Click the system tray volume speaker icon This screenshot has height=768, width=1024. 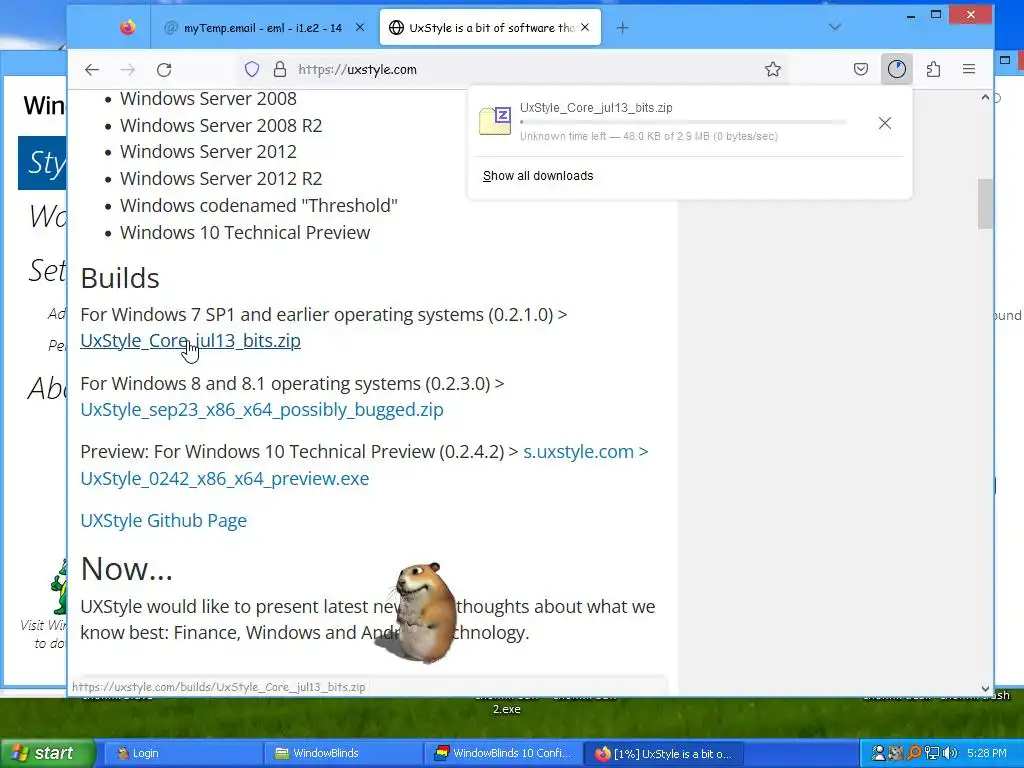click(950, 753)
